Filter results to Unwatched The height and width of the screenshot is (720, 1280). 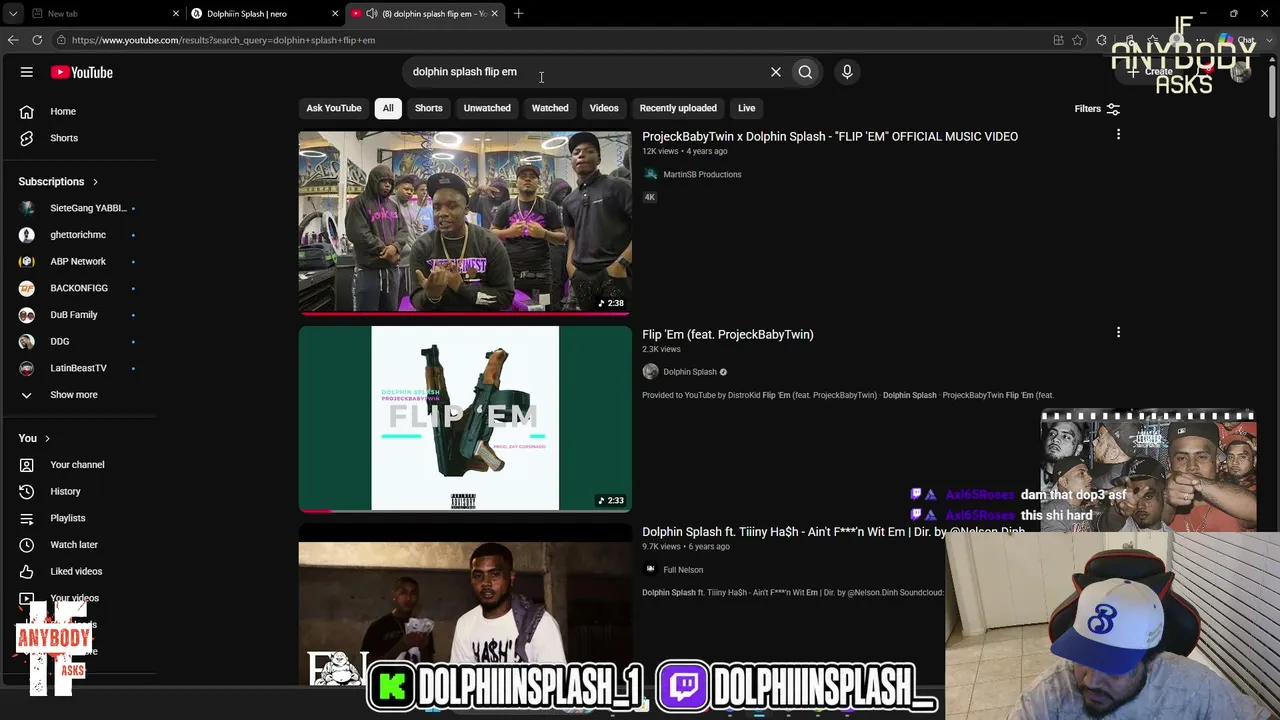(x=487, y=108)
